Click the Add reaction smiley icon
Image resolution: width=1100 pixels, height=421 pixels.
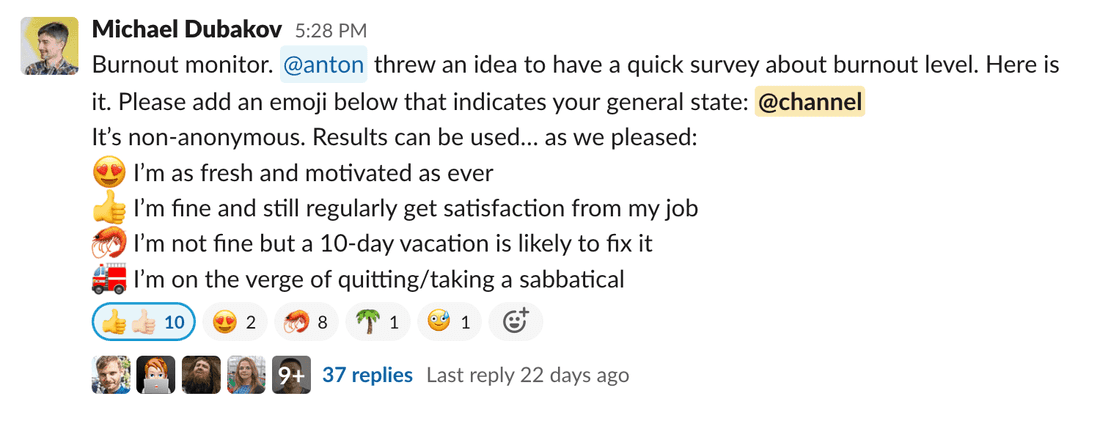[x=515, y=322]
